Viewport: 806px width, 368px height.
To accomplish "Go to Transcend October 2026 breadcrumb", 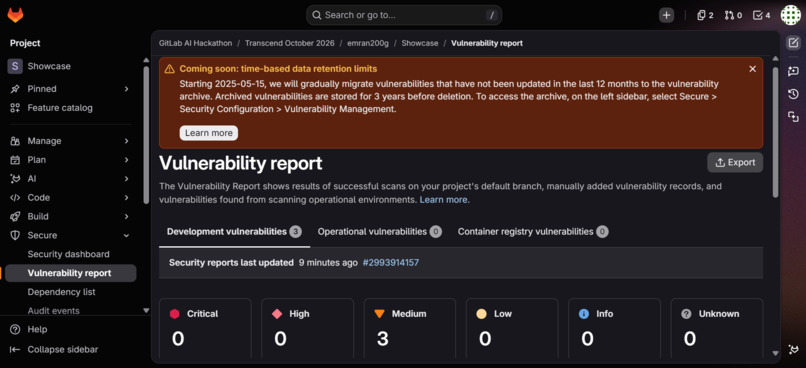I will (289, 43).
